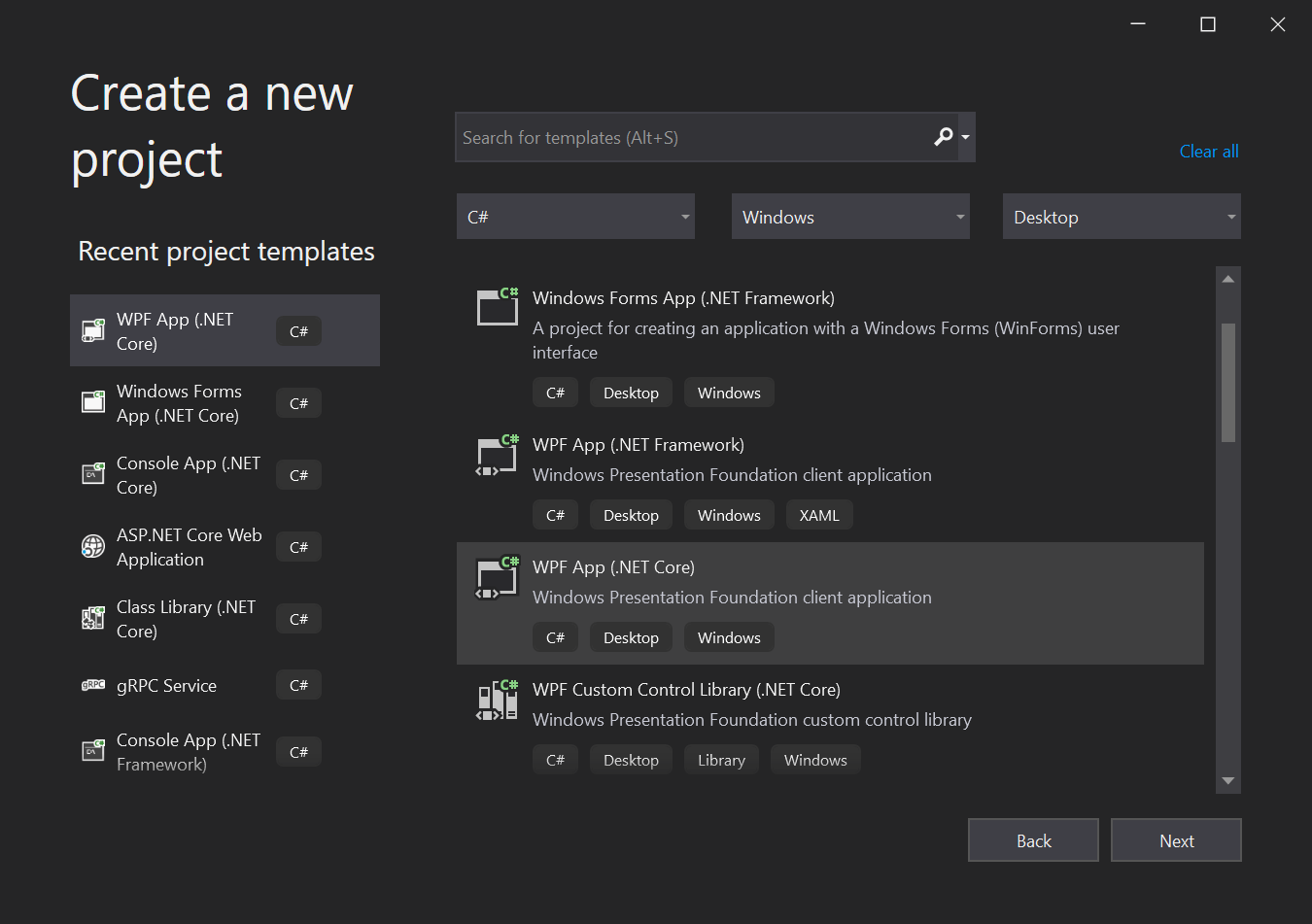Click the WPF Custom Control Library template icon
This screenshot has height=924, width=1312.
[x=498, y=700]
